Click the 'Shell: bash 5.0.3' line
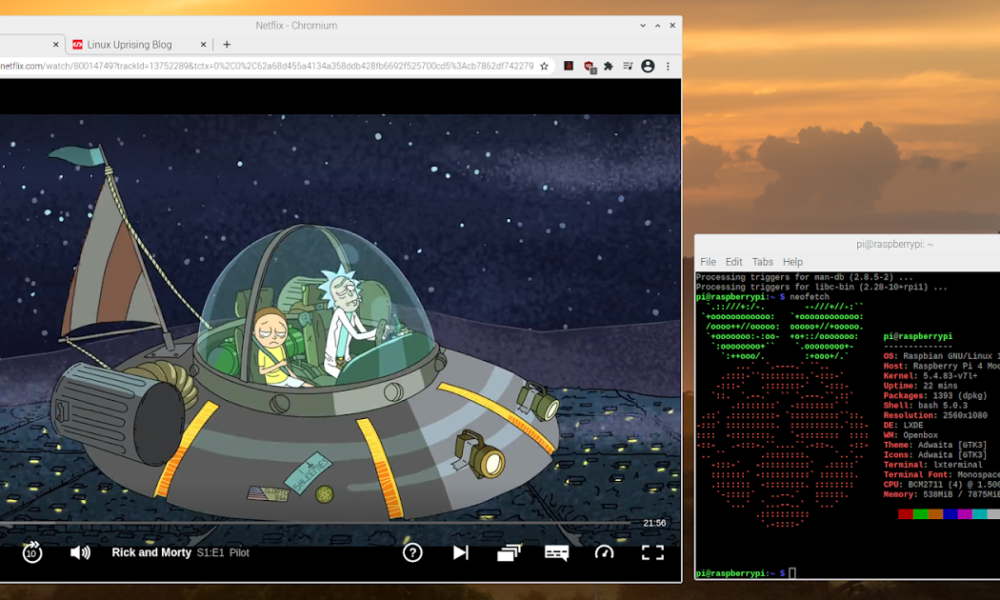1000x600 pixels. [925, 406]
